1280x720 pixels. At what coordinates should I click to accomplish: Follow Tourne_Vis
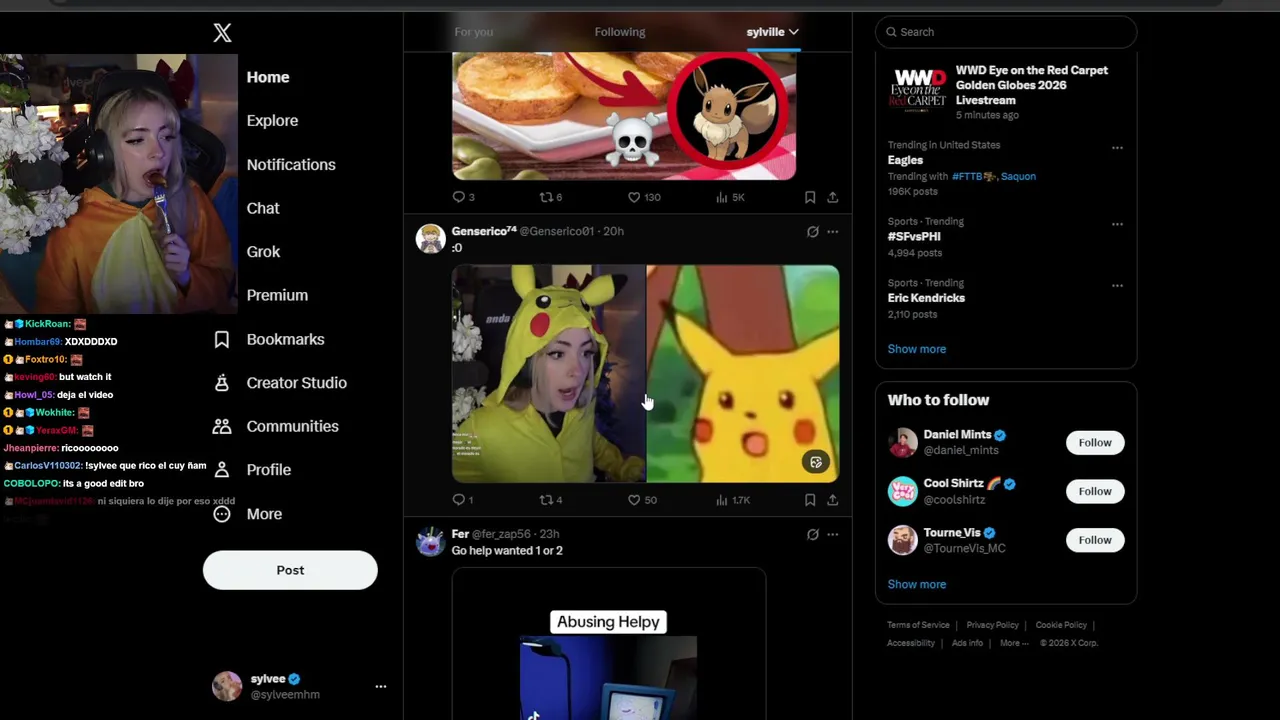[x=1095, y=540]
